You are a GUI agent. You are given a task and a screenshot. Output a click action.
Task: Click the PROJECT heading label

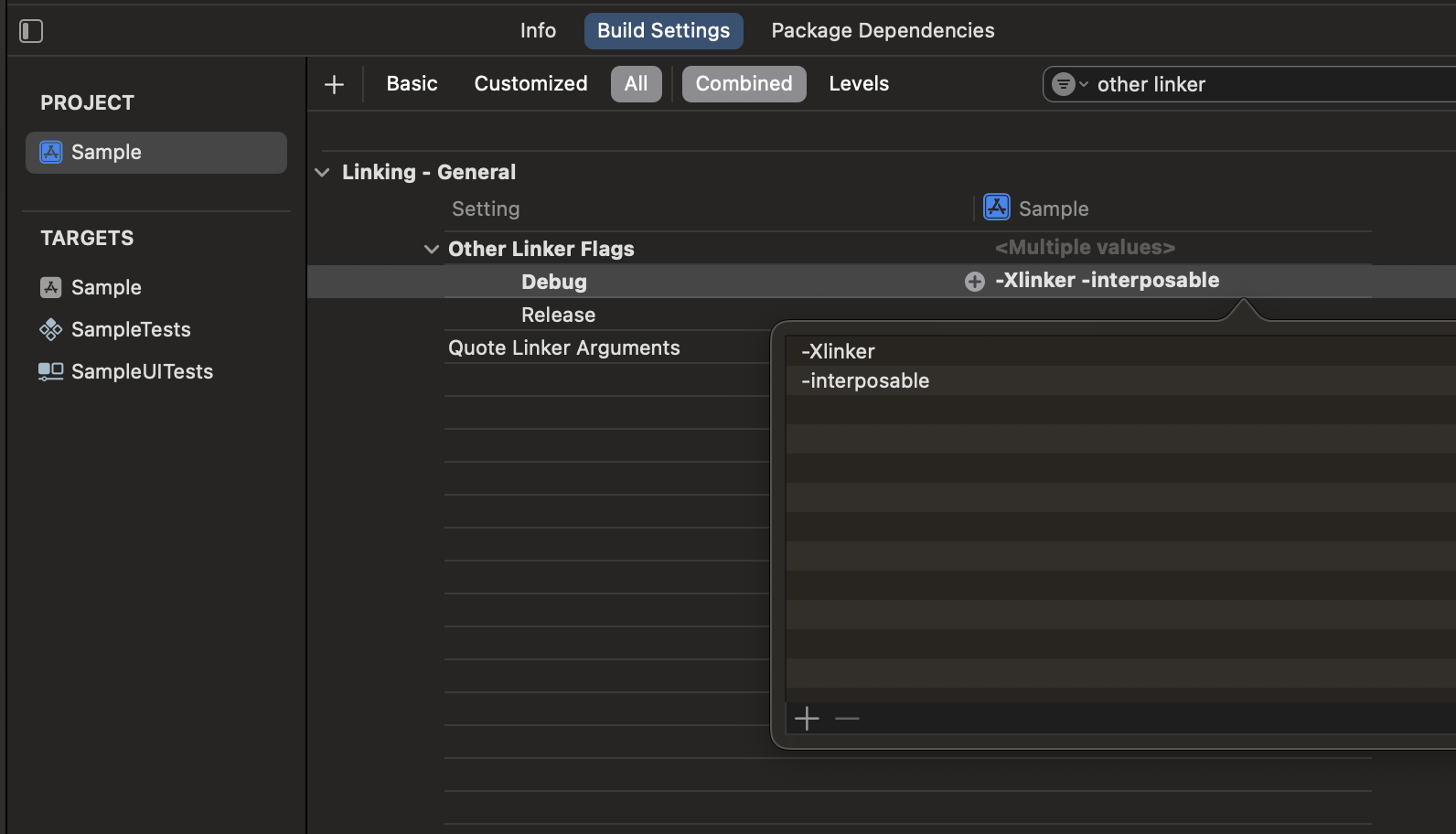click(x=87, y=102)
